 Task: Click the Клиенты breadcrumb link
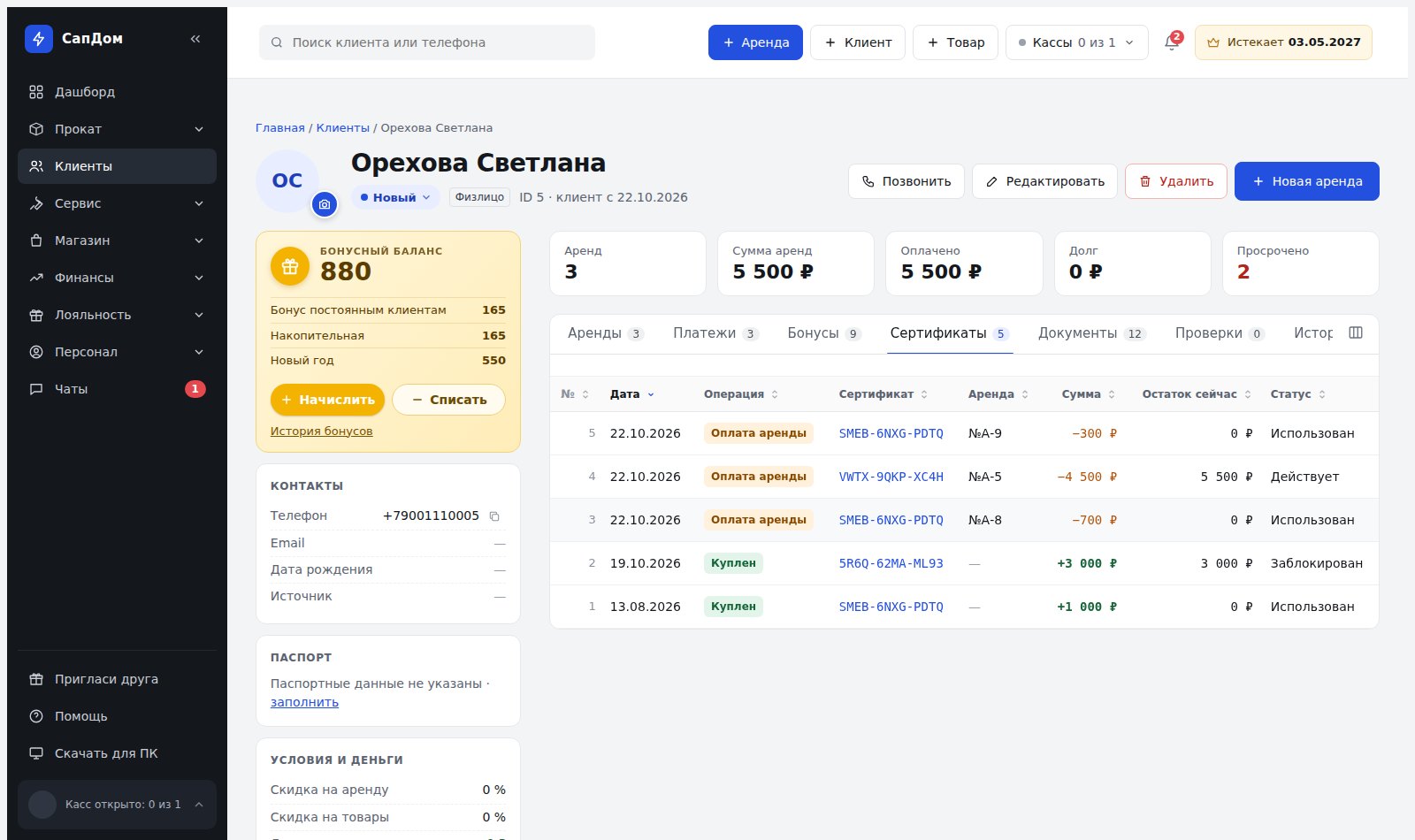[x=343, y=128]
